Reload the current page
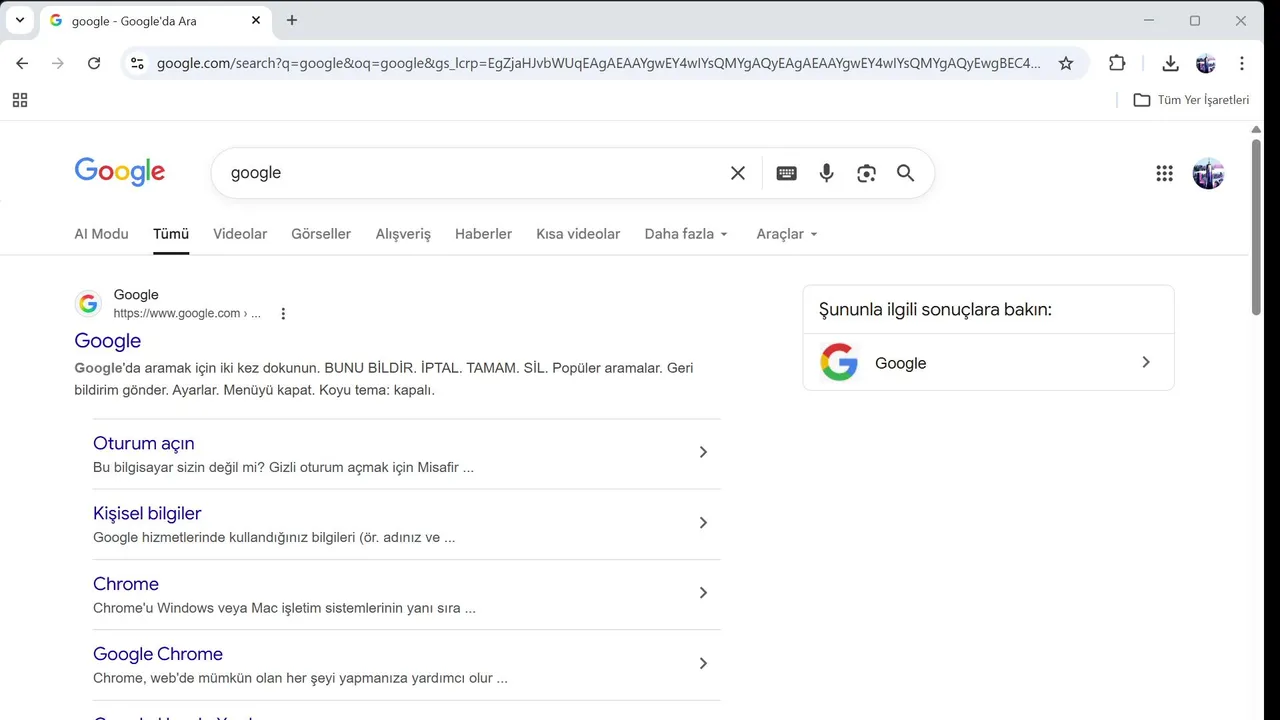The width and height of the screenshot is (1280, 720). click(x=94, y=63)
